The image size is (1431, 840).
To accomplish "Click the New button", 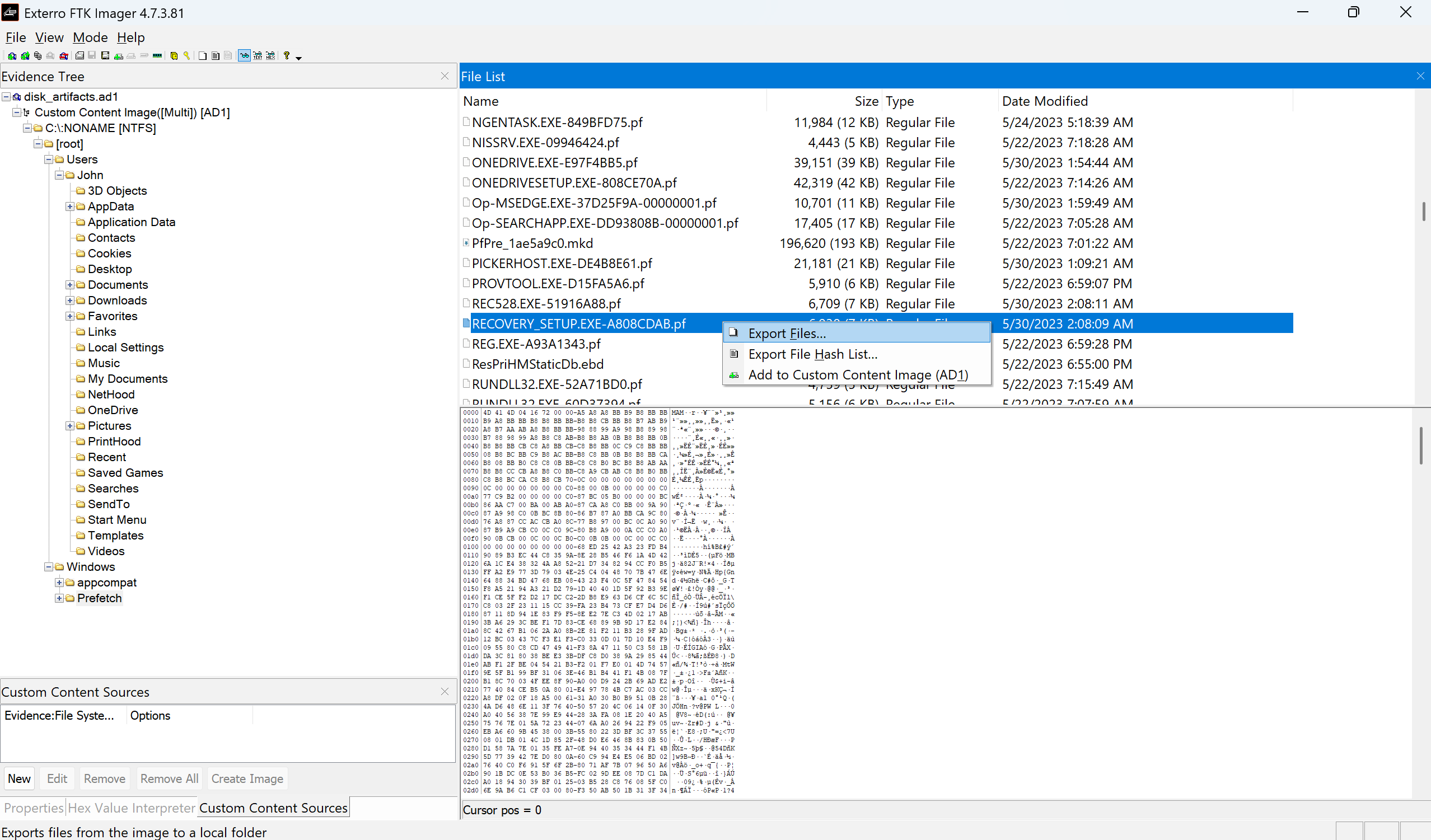I will [19, 778].
